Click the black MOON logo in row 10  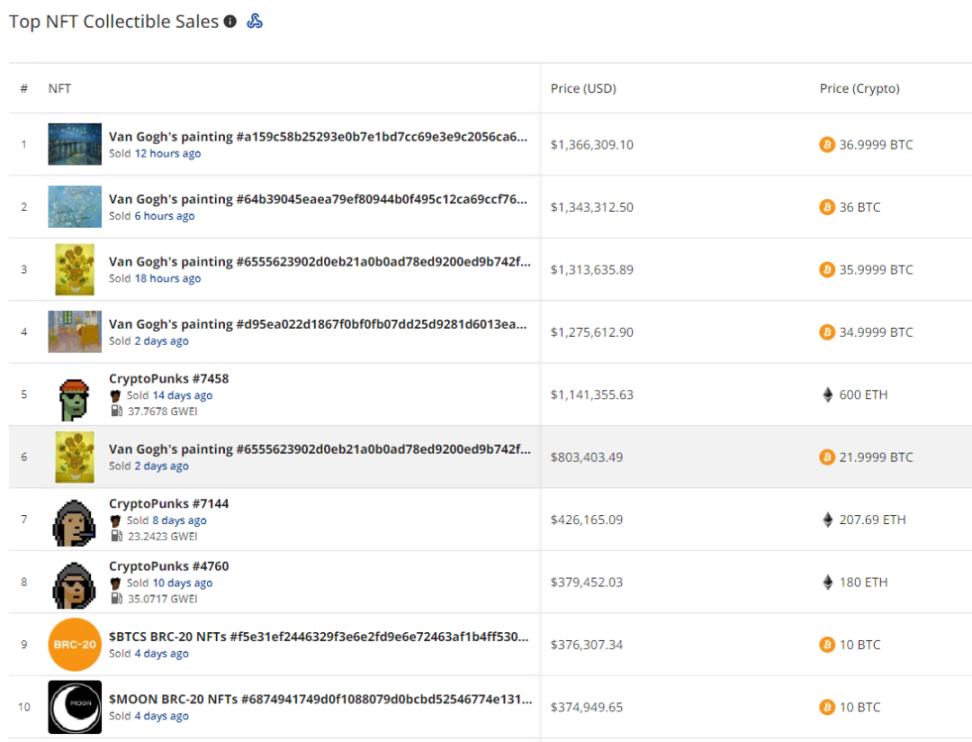click(x=75, y=707)
